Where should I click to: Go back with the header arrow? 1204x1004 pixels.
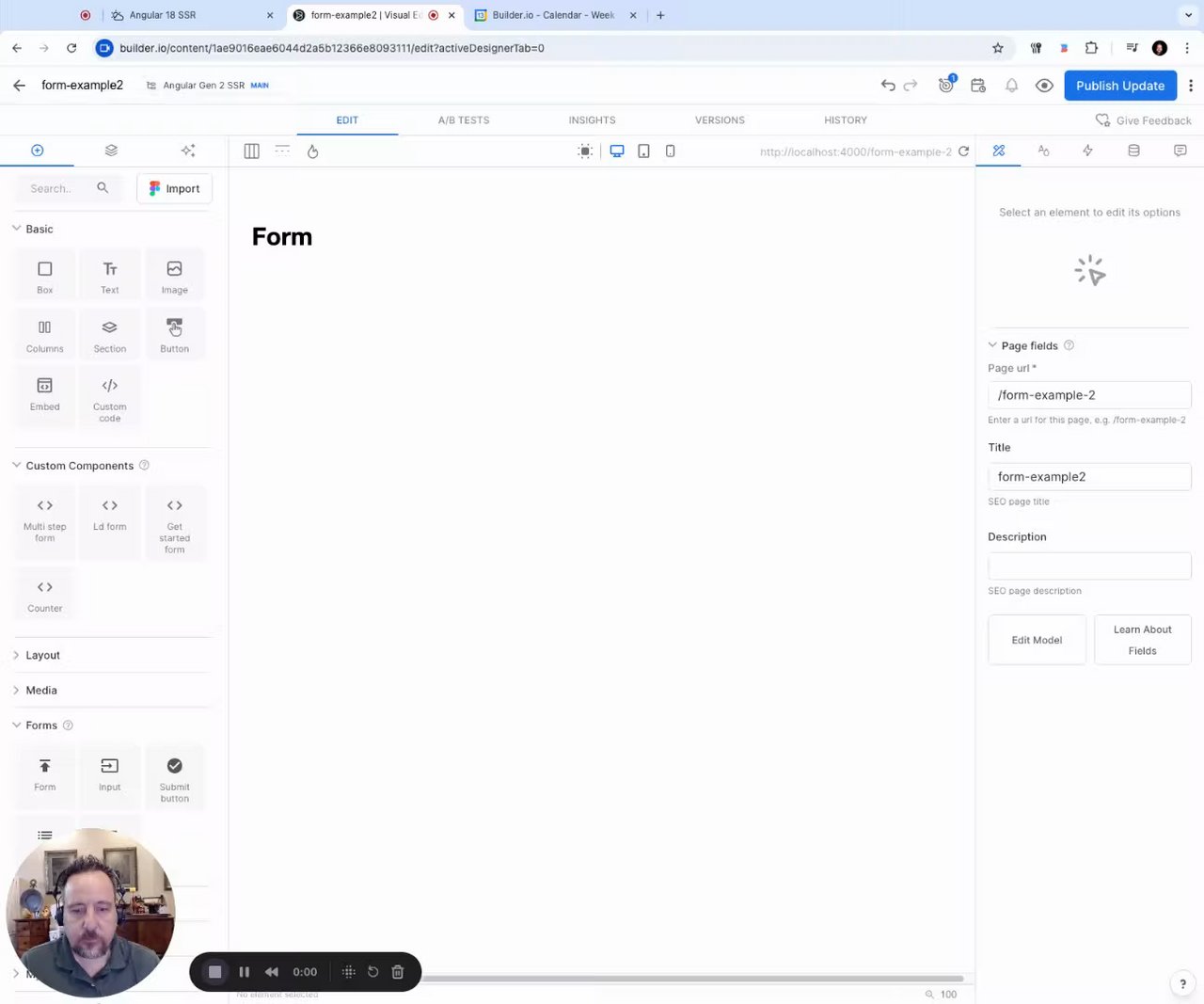point(19,85)
